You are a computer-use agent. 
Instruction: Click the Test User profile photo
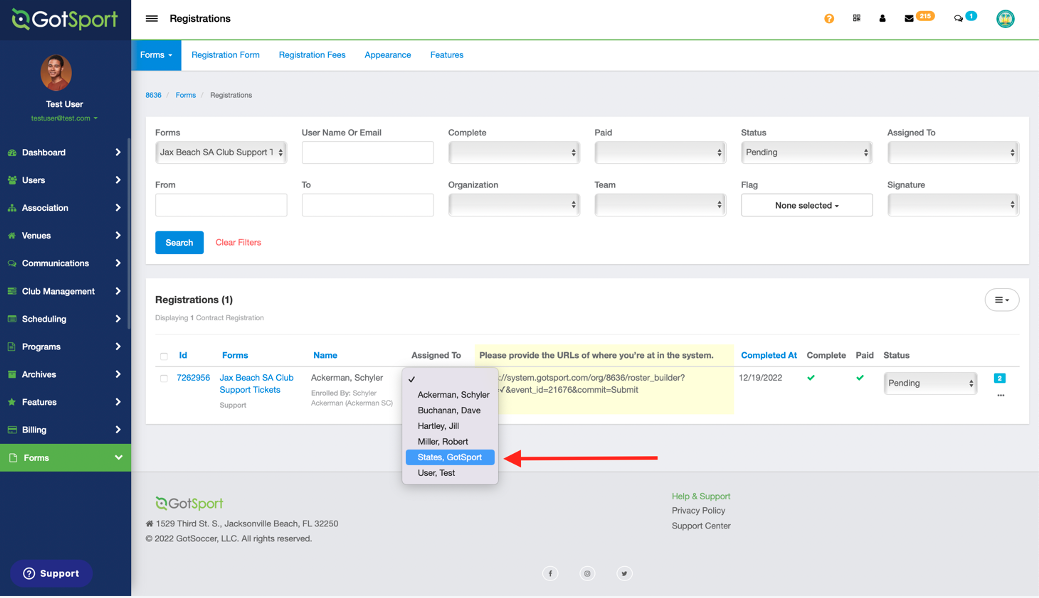click(56, 73)
